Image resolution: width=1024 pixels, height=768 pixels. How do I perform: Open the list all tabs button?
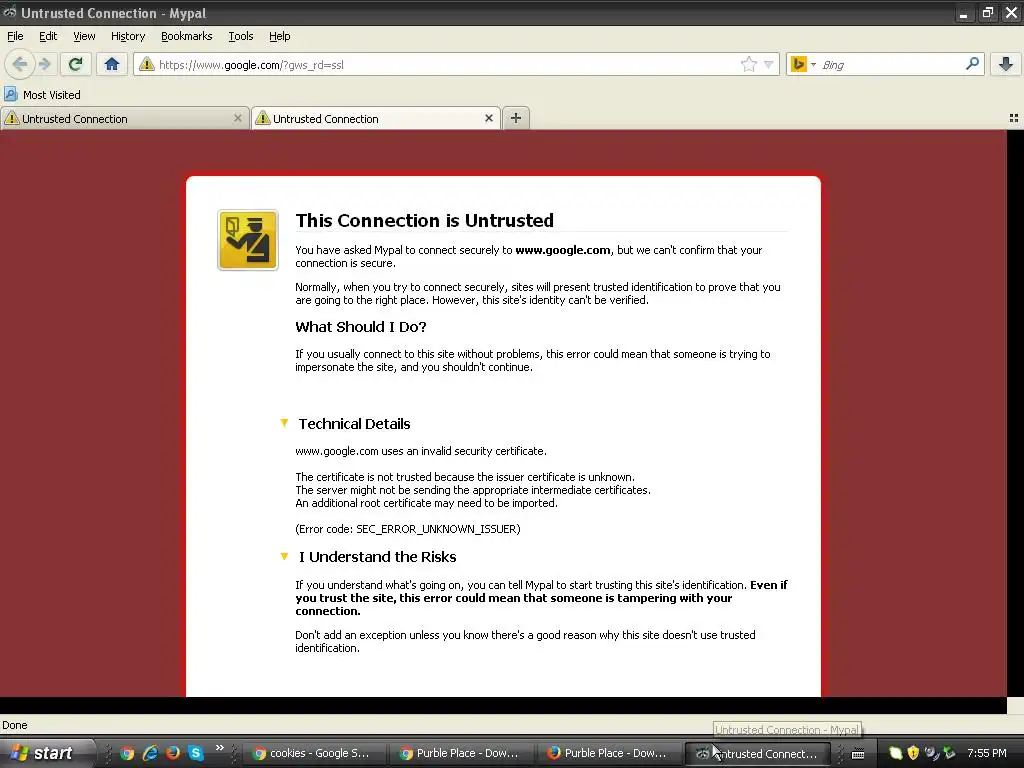click(x=1014, y=118)
